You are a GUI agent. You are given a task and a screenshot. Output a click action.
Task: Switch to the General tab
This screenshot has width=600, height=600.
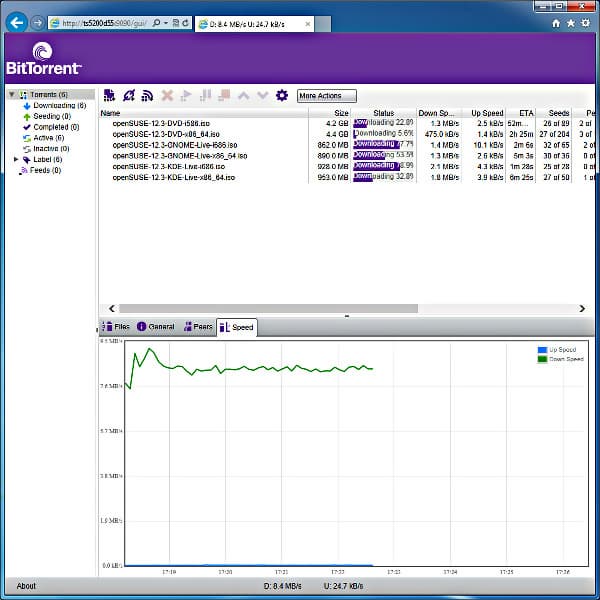tap(156, 327)
